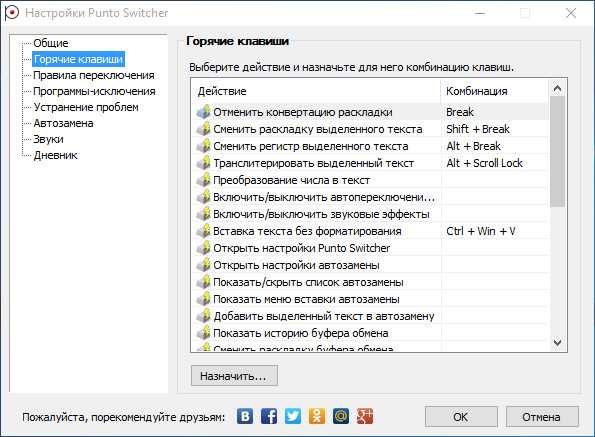Select the Дневник tree item
The height and width of the screenshot is (437, 595).
(x=55, y=155)
